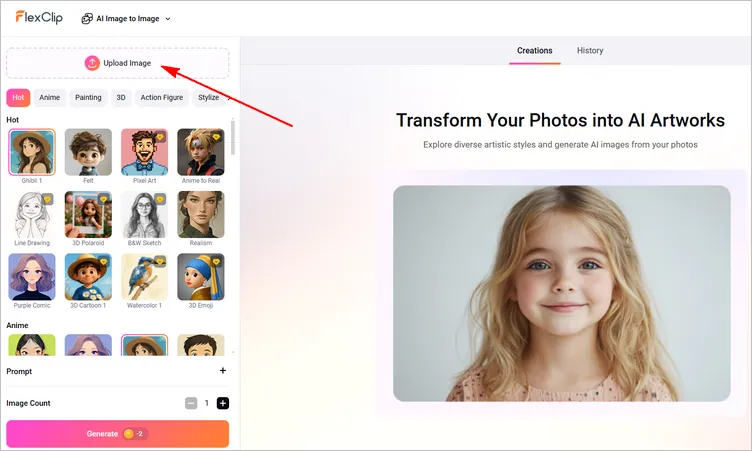Click the Image Count label
The width and height of the screenshot is (752, 451).
tap(28, 403)
